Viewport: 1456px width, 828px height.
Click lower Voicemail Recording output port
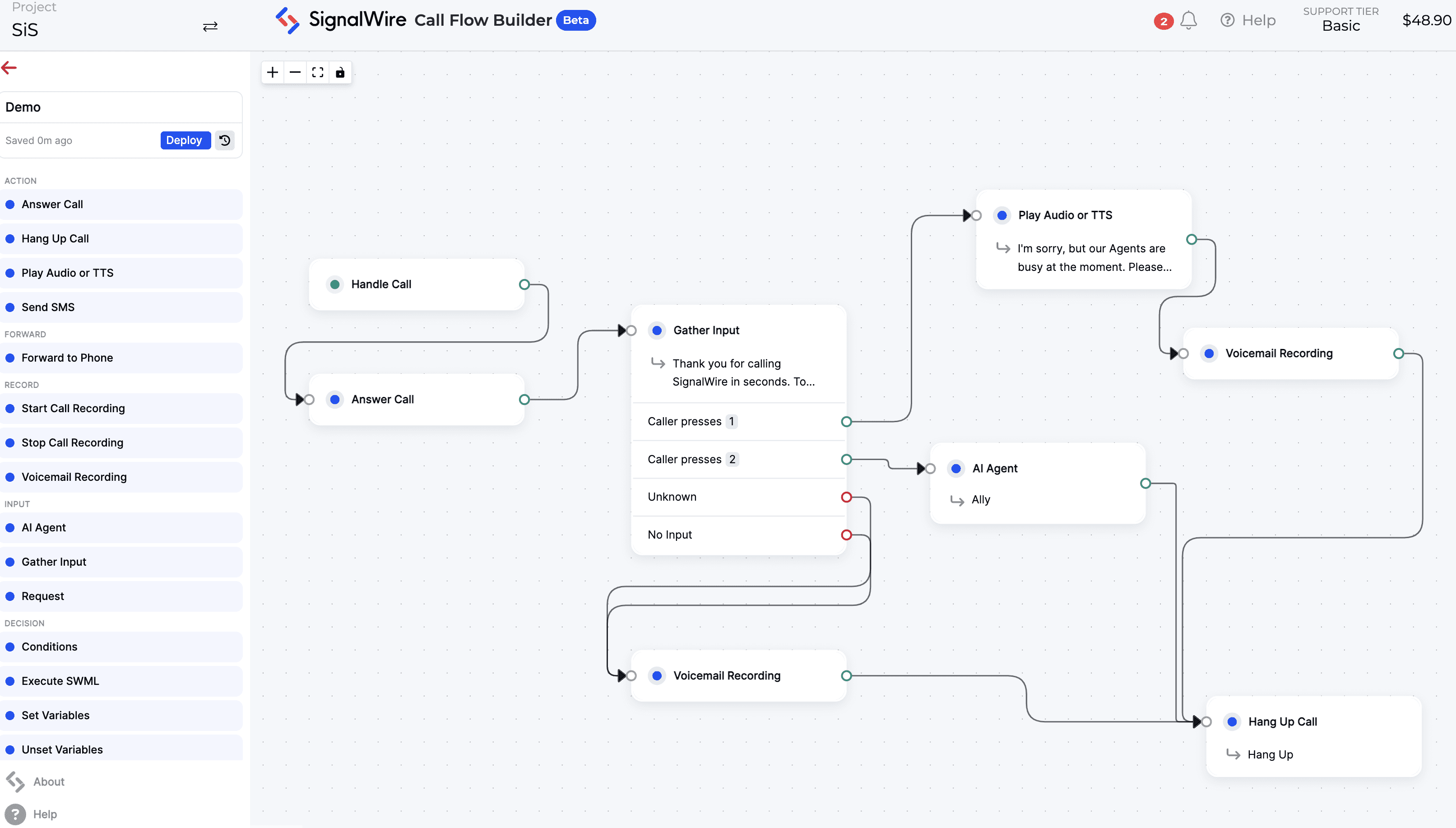(847, 675)
